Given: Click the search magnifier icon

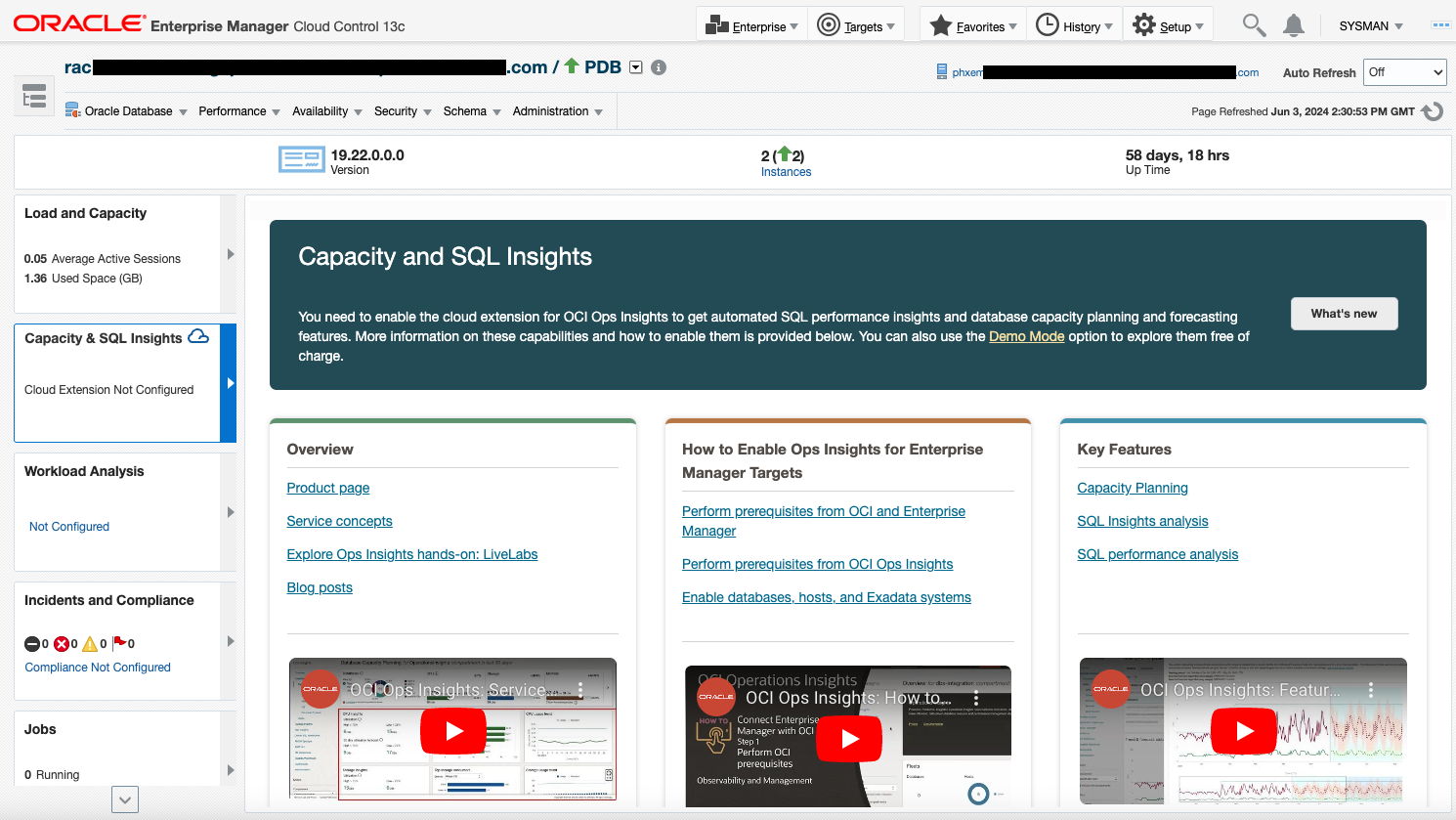Looking at the screenshot, I should coord(1254,25).
